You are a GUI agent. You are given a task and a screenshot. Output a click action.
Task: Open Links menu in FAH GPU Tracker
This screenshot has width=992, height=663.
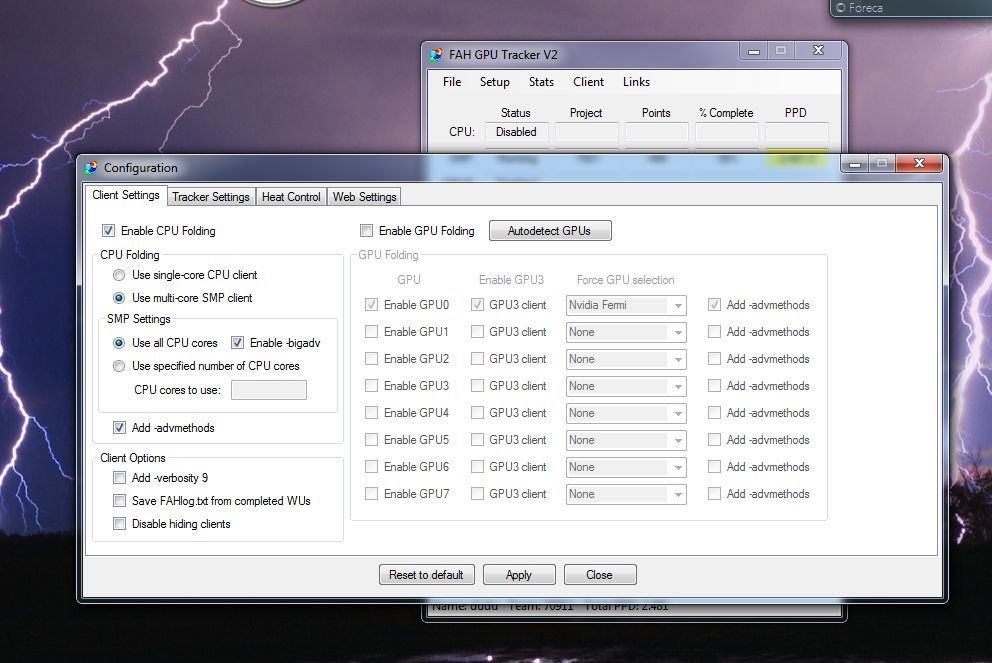click(636, 82)
